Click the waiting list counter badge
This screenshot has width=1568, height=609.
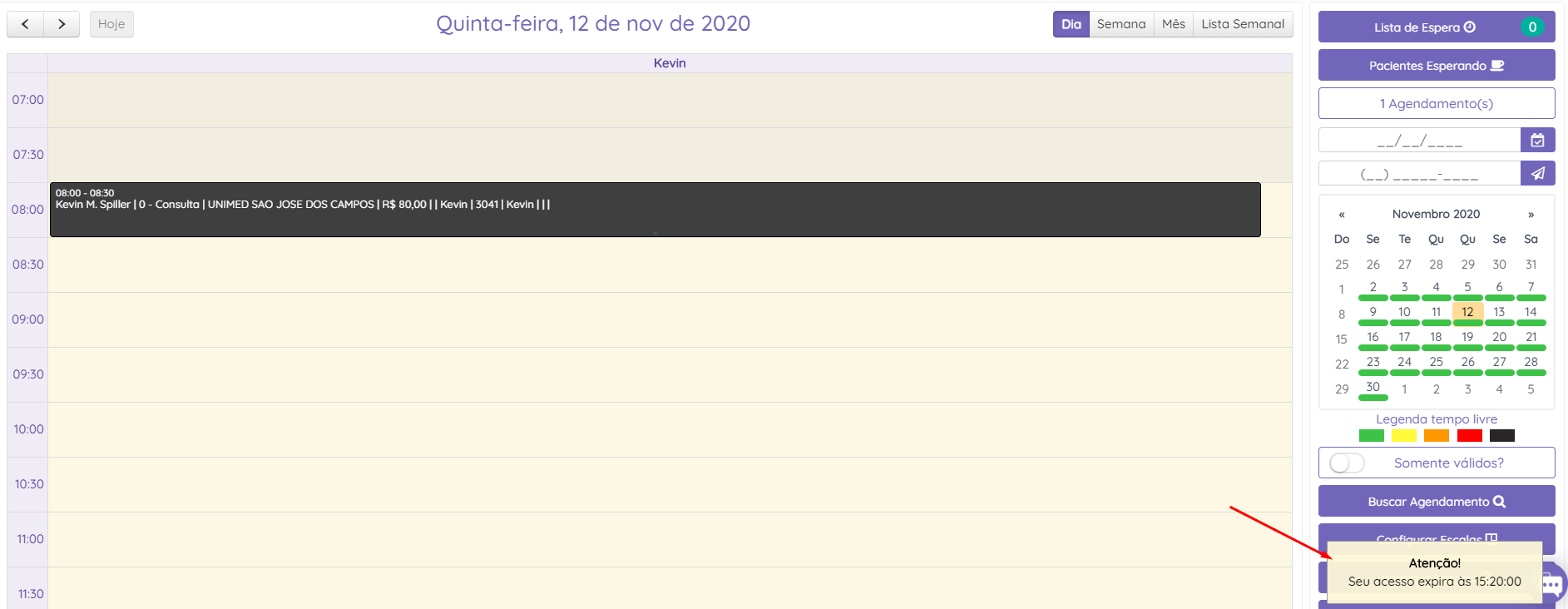[x=1532, y=27]
